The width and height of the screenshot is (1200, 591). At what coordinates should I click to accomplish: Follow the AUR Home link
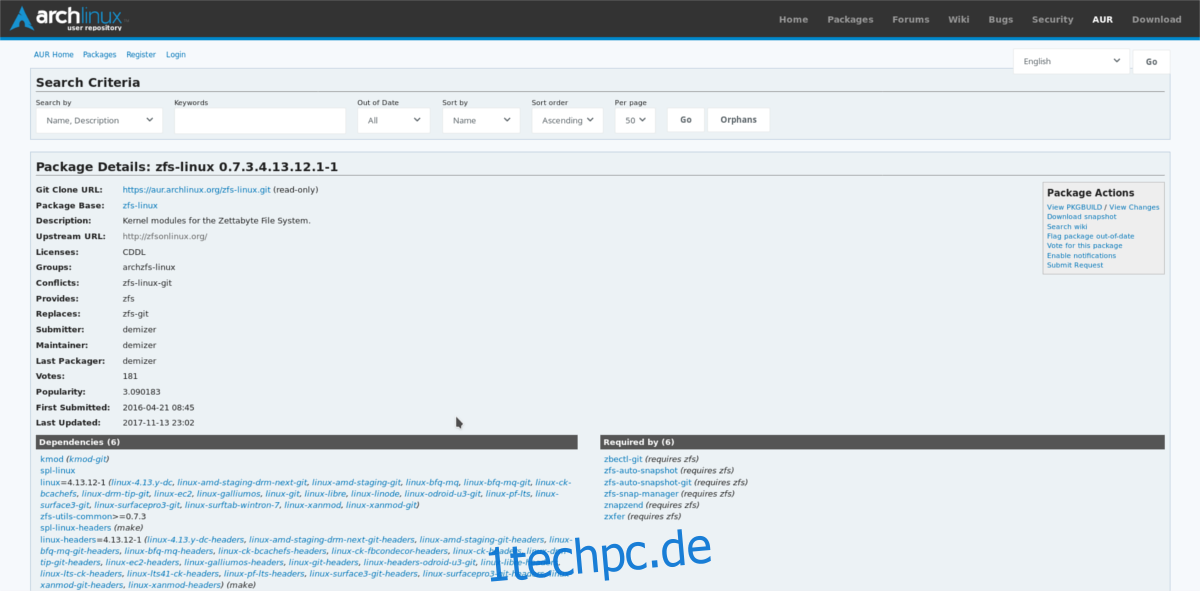[55, 54]
